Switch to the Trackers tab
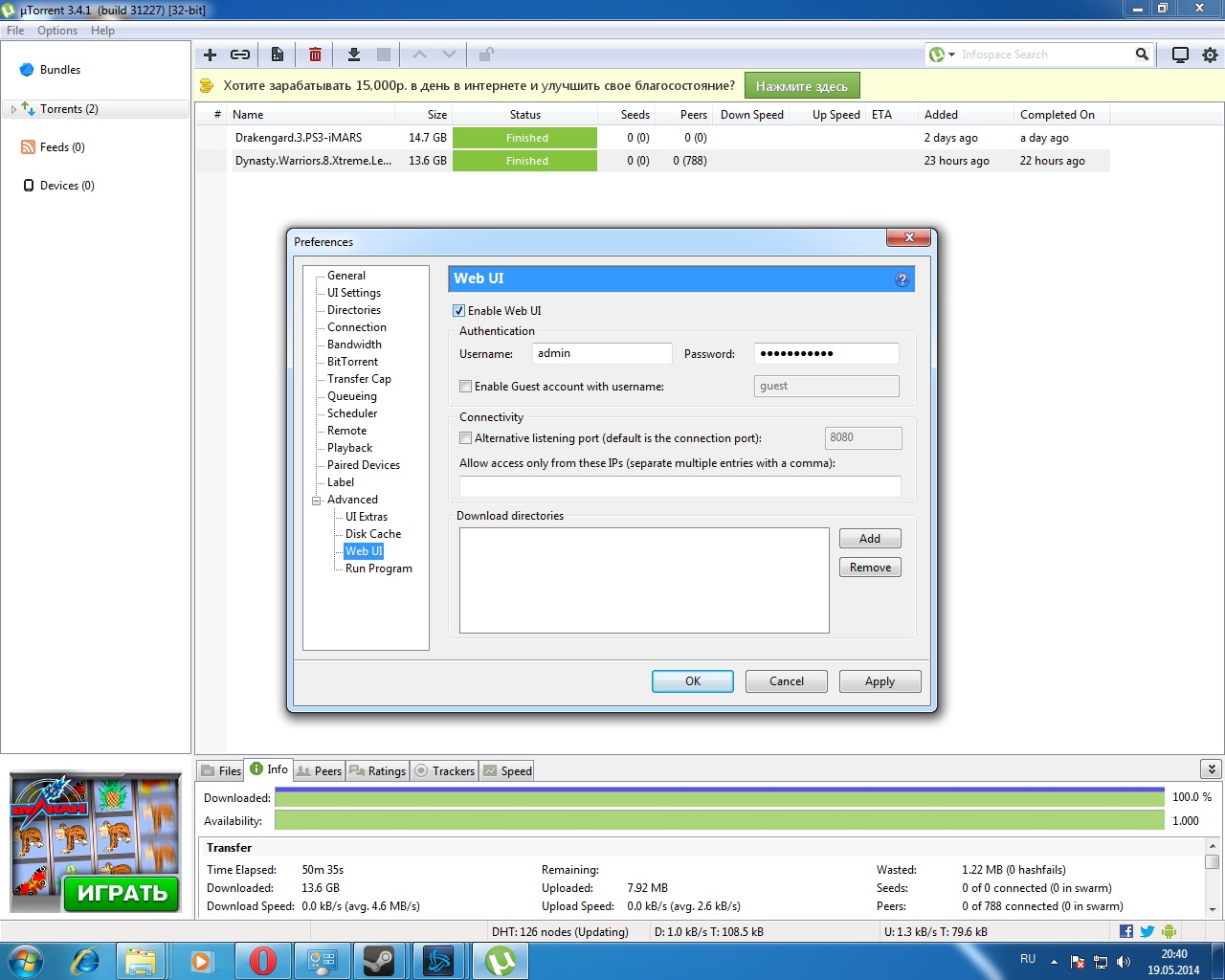Viewport: 1225px width, 980px height. click(444, 770)
